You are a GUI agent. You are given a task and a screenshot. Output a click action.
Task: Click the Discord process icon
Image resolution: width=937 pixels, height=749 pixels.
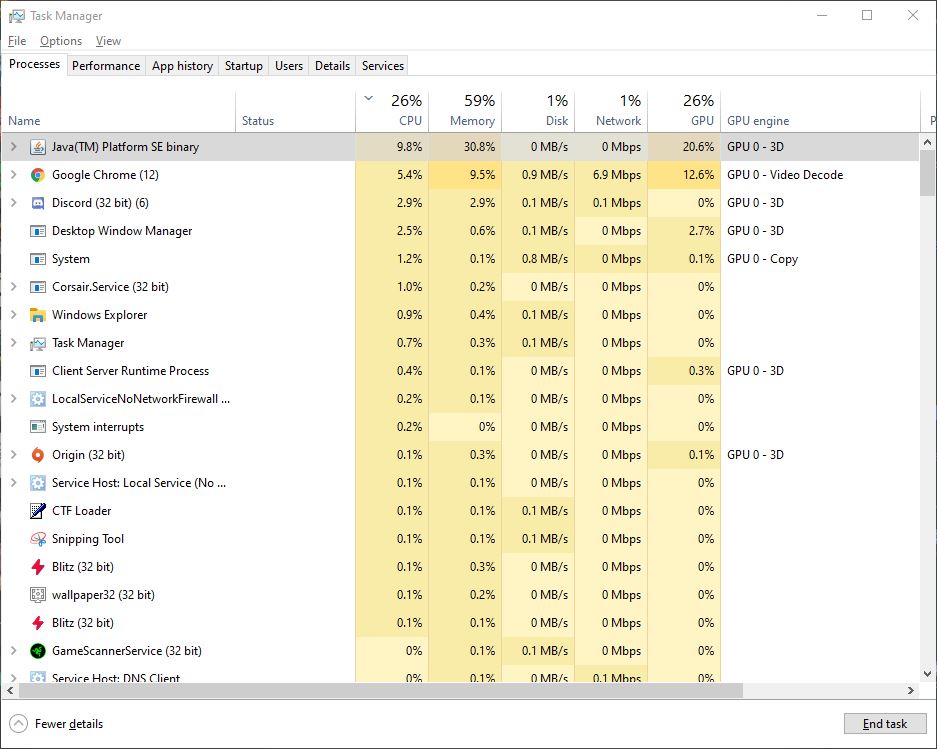[38, 203]
